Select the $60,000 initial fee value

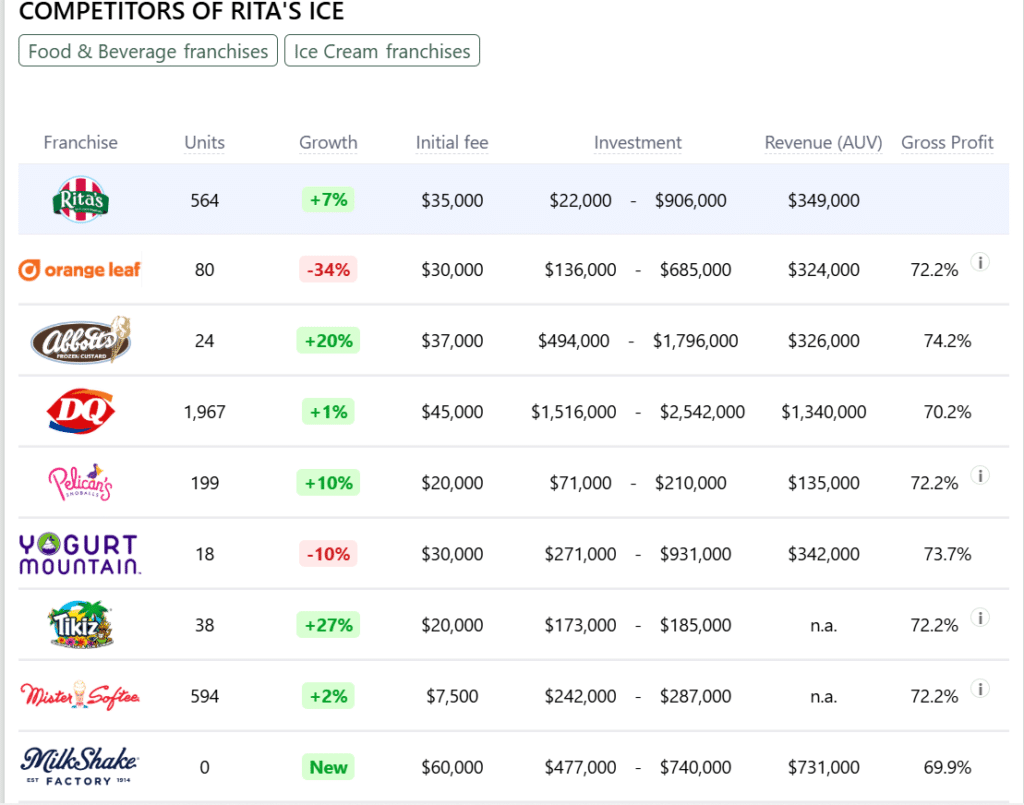tap(452, 767)
